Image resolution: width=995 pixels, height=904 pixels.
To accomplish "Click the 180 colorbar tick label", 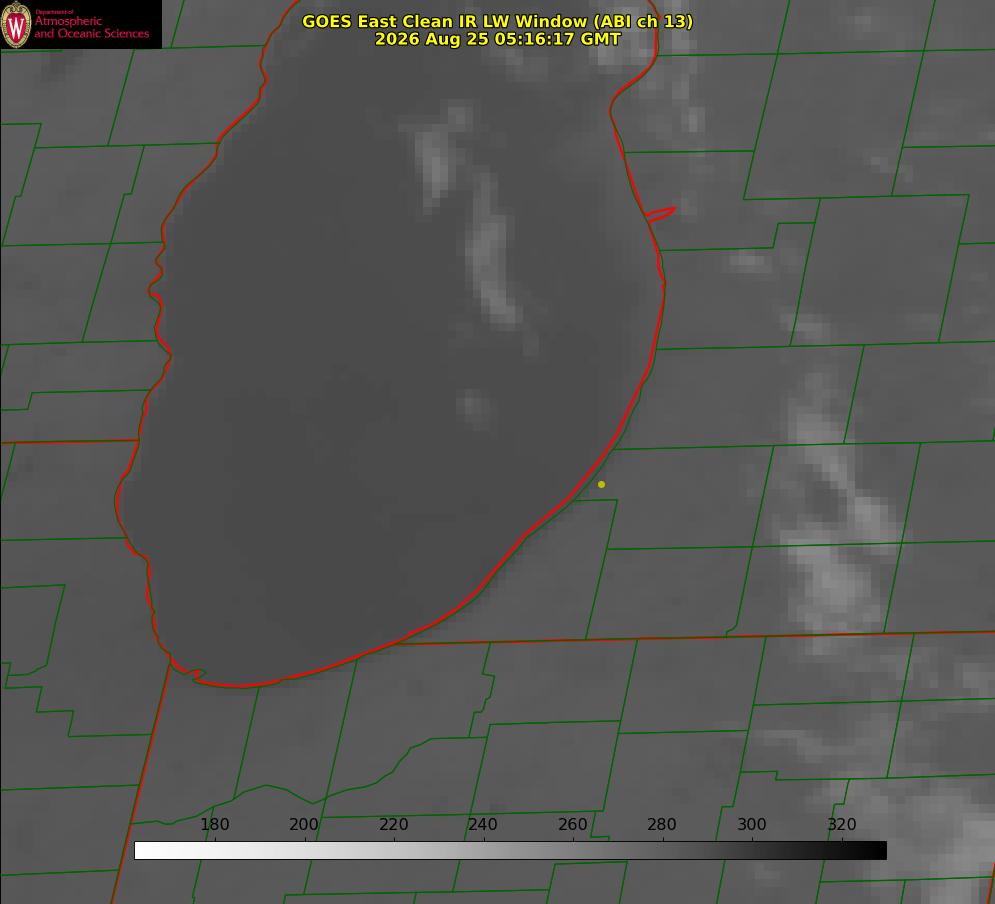I will pos(214,824).
